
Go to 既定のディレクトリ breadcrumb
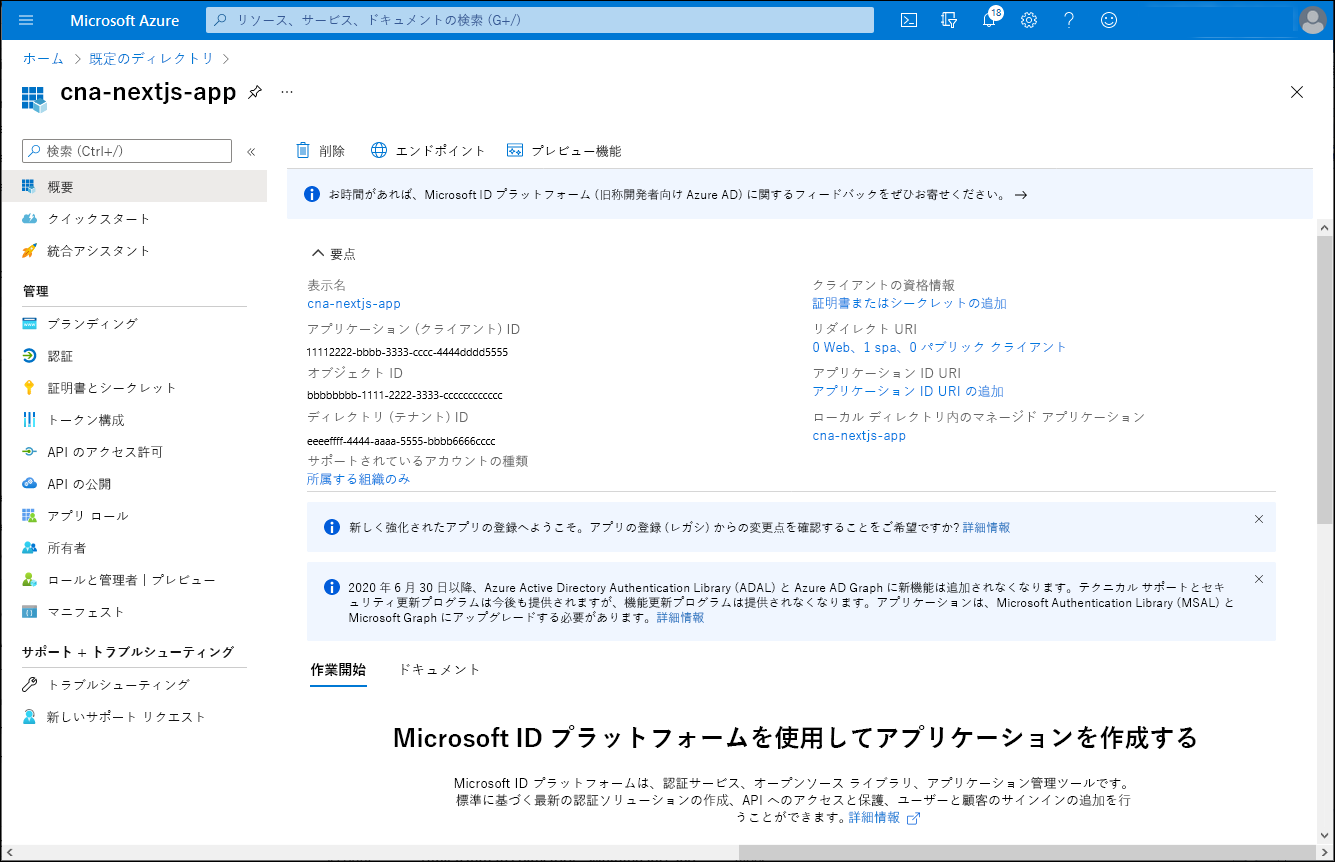[152, 59]
